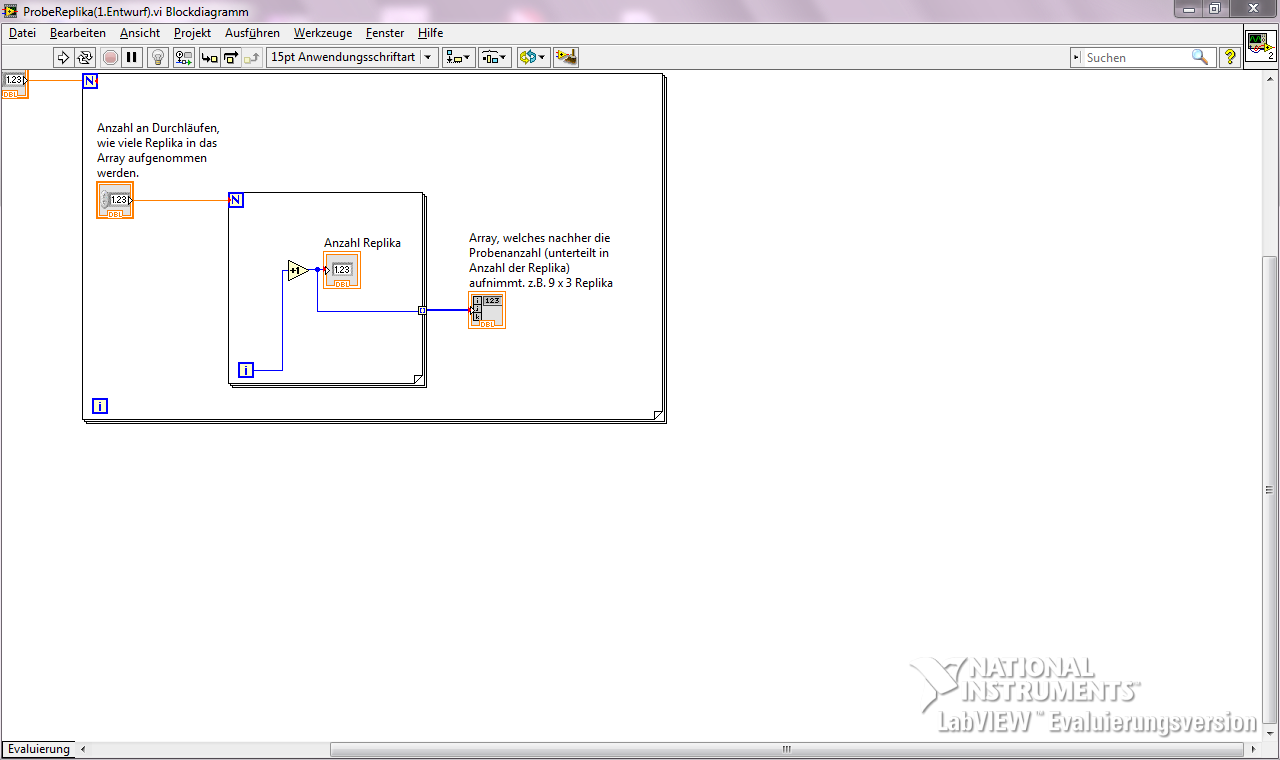Select the inner loop iteration terminal i
1280x760 pixels.
[246, 370]
